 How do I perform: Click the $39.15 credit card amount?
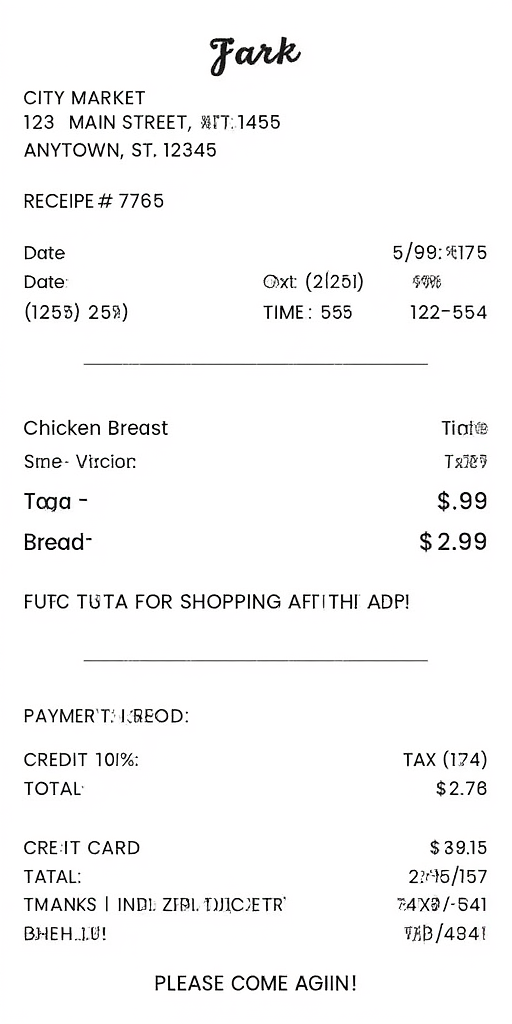coord(458,848)
